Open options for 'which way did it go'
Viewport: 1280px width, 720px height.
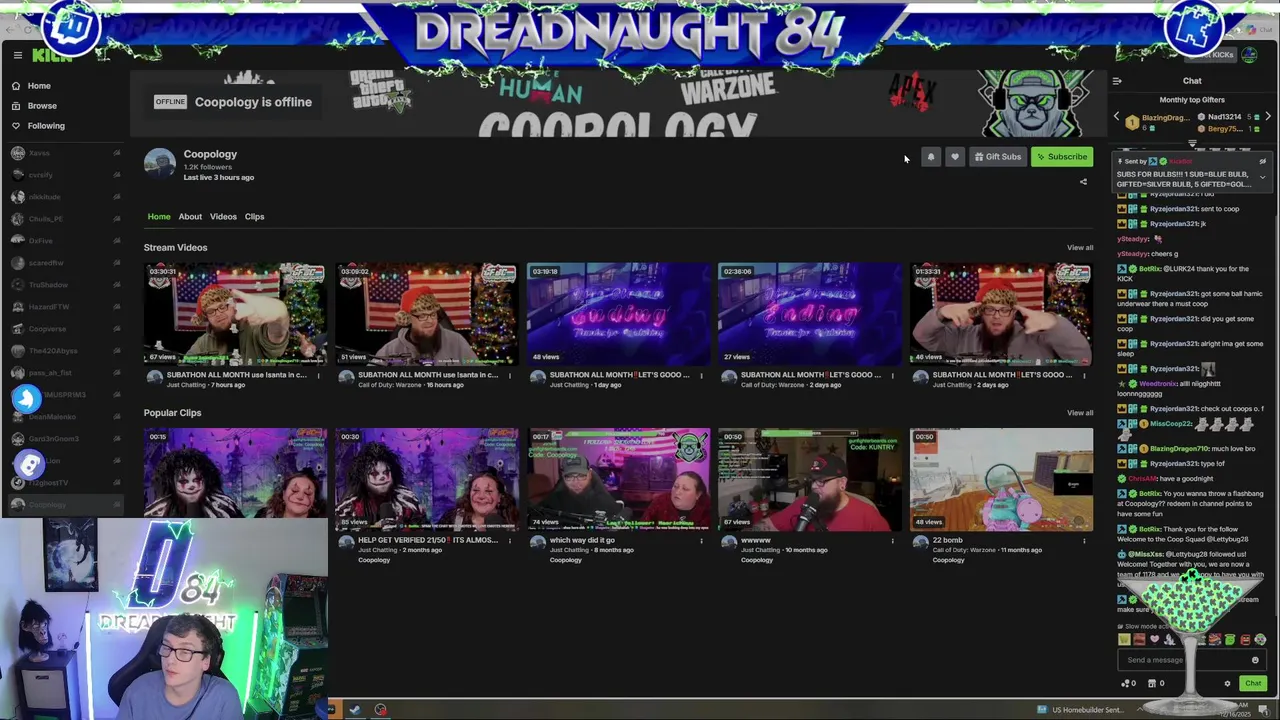click(x=701, y=541)
